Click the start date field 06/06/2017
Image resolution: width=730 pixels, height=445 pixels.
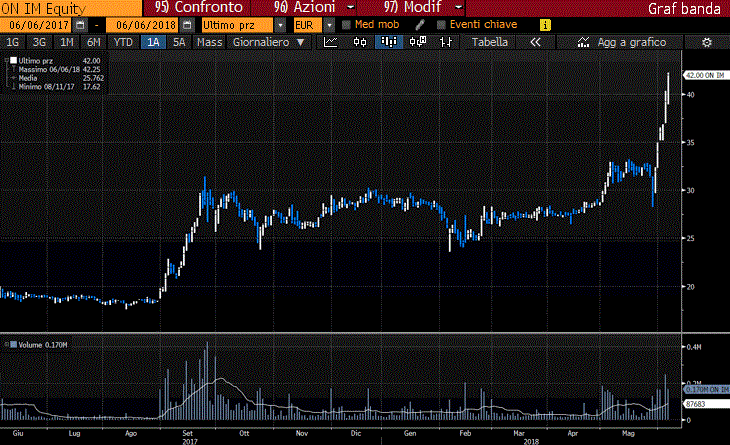click(x=38, y=24)
